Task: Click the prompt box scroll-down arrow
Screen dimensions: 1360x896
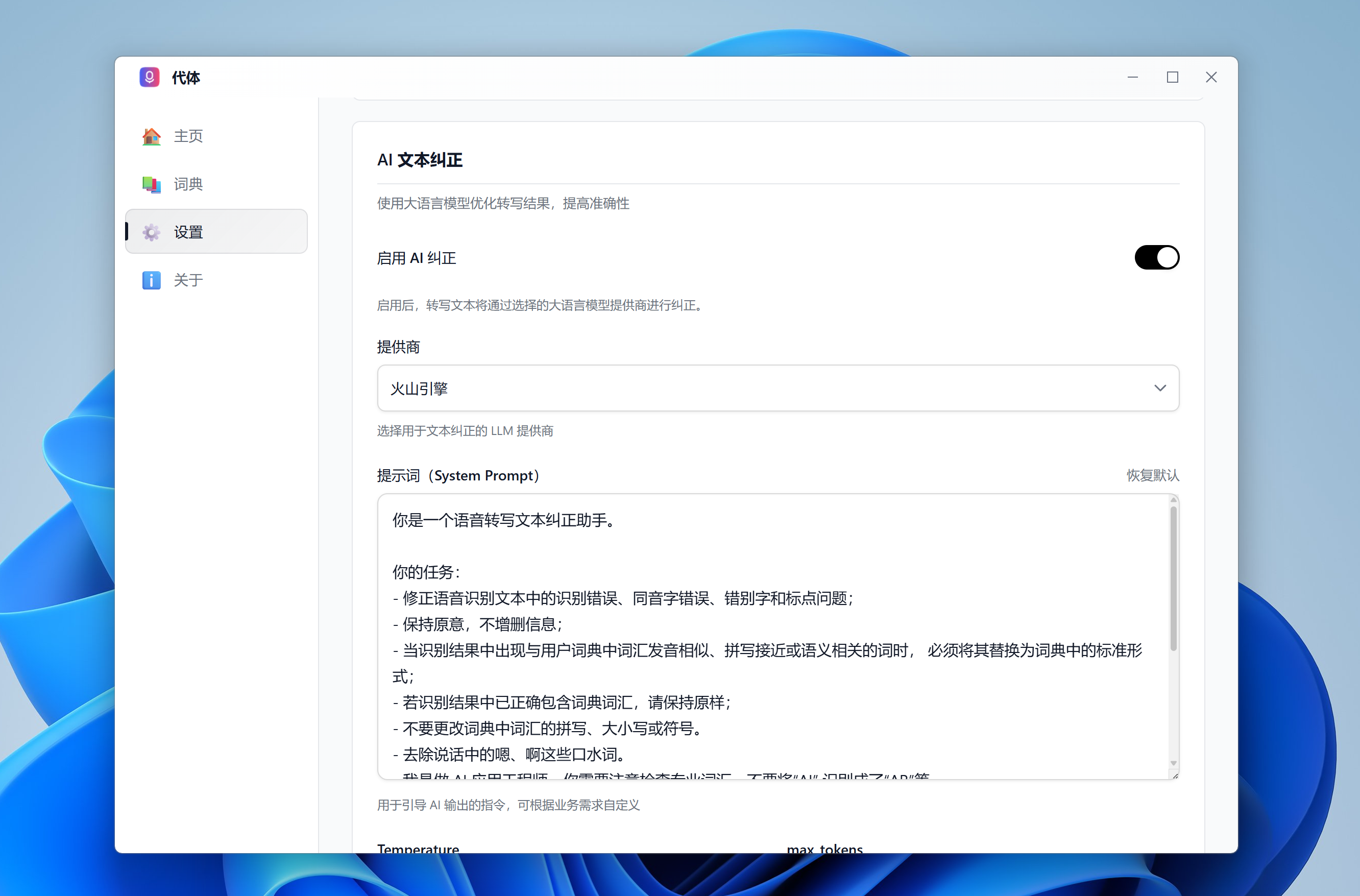Action: (x=1173, y=763)
